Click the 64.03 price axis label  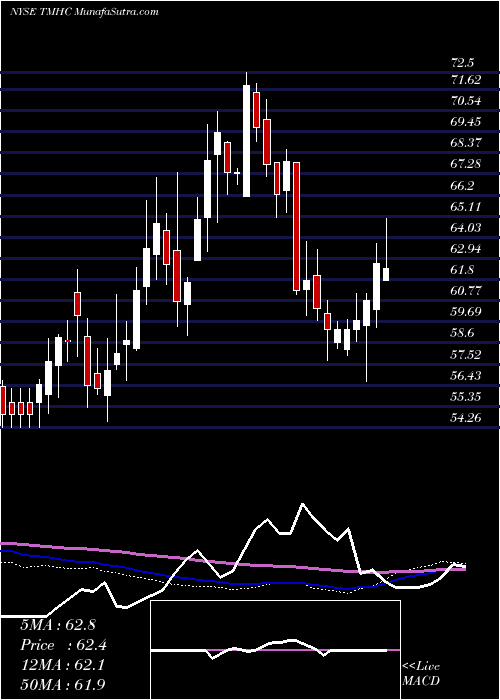click(466, 228)
